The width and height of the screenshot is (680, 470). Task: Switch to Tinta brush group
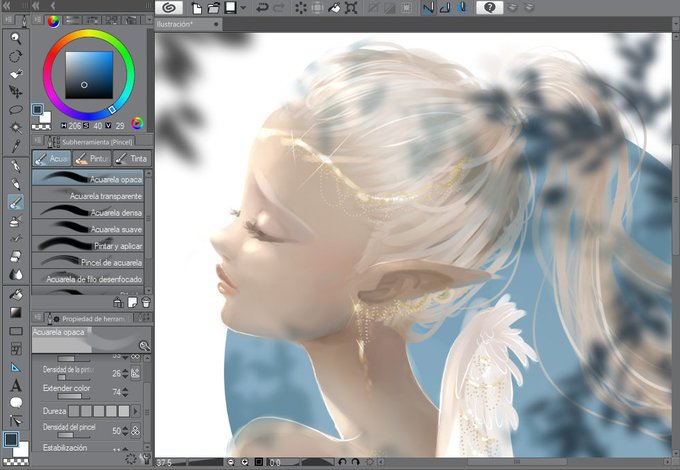pos(132,159)
